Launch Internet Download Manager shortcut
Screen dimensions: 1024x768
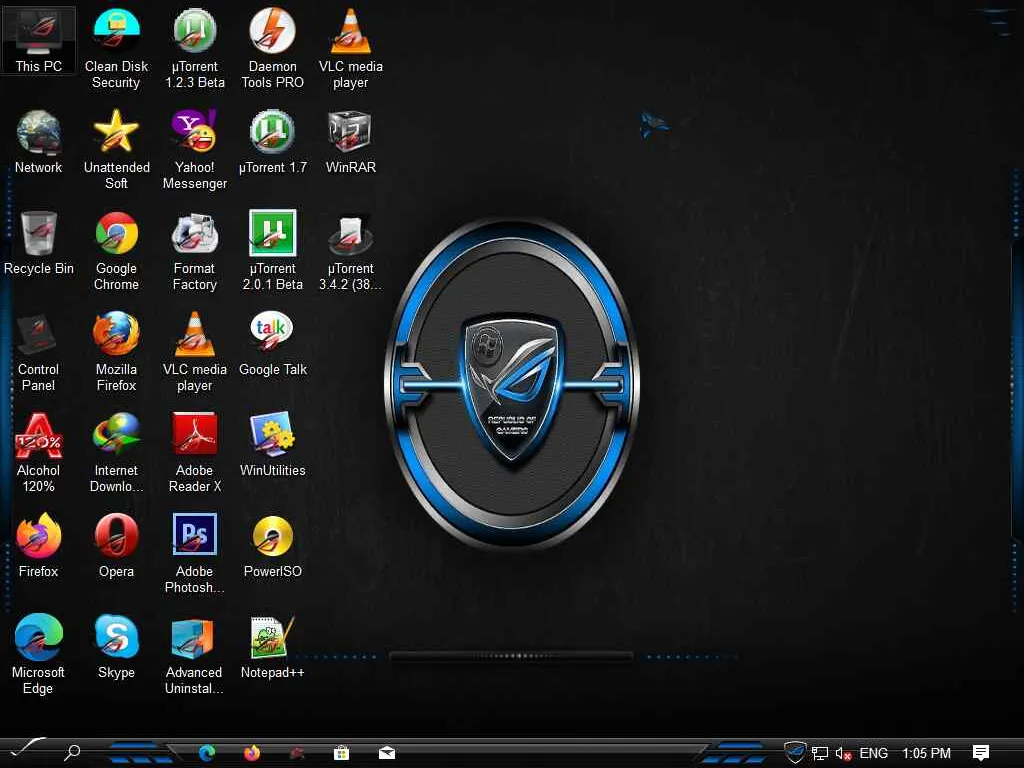(116, 453)
